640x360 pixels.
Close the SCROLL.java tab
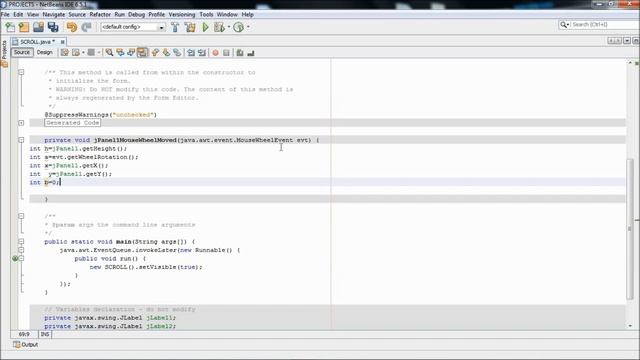coord(62,42)
